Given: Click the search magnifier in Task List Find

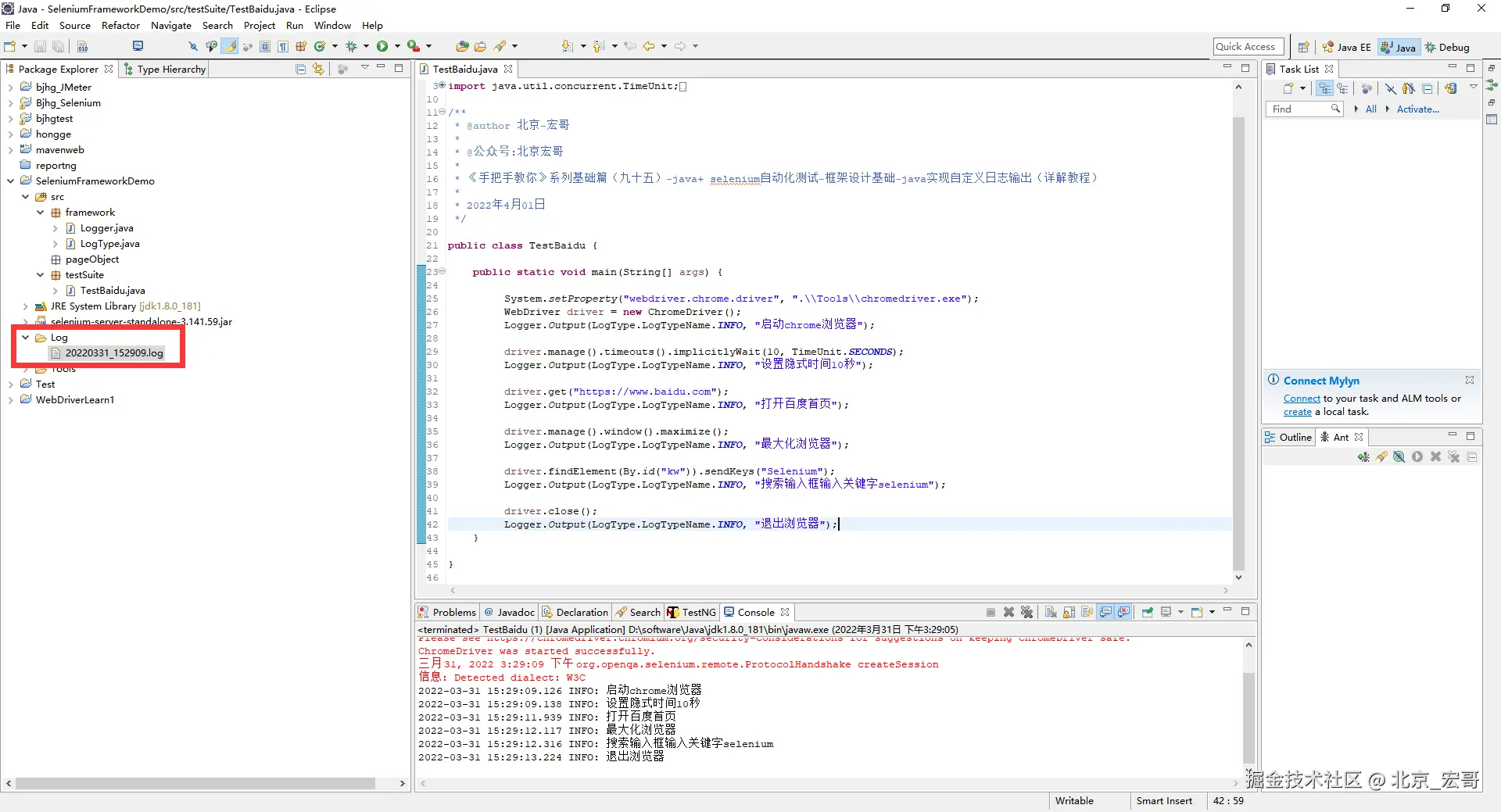Looking at the screenshot, I should click(x=1335, y=109).
